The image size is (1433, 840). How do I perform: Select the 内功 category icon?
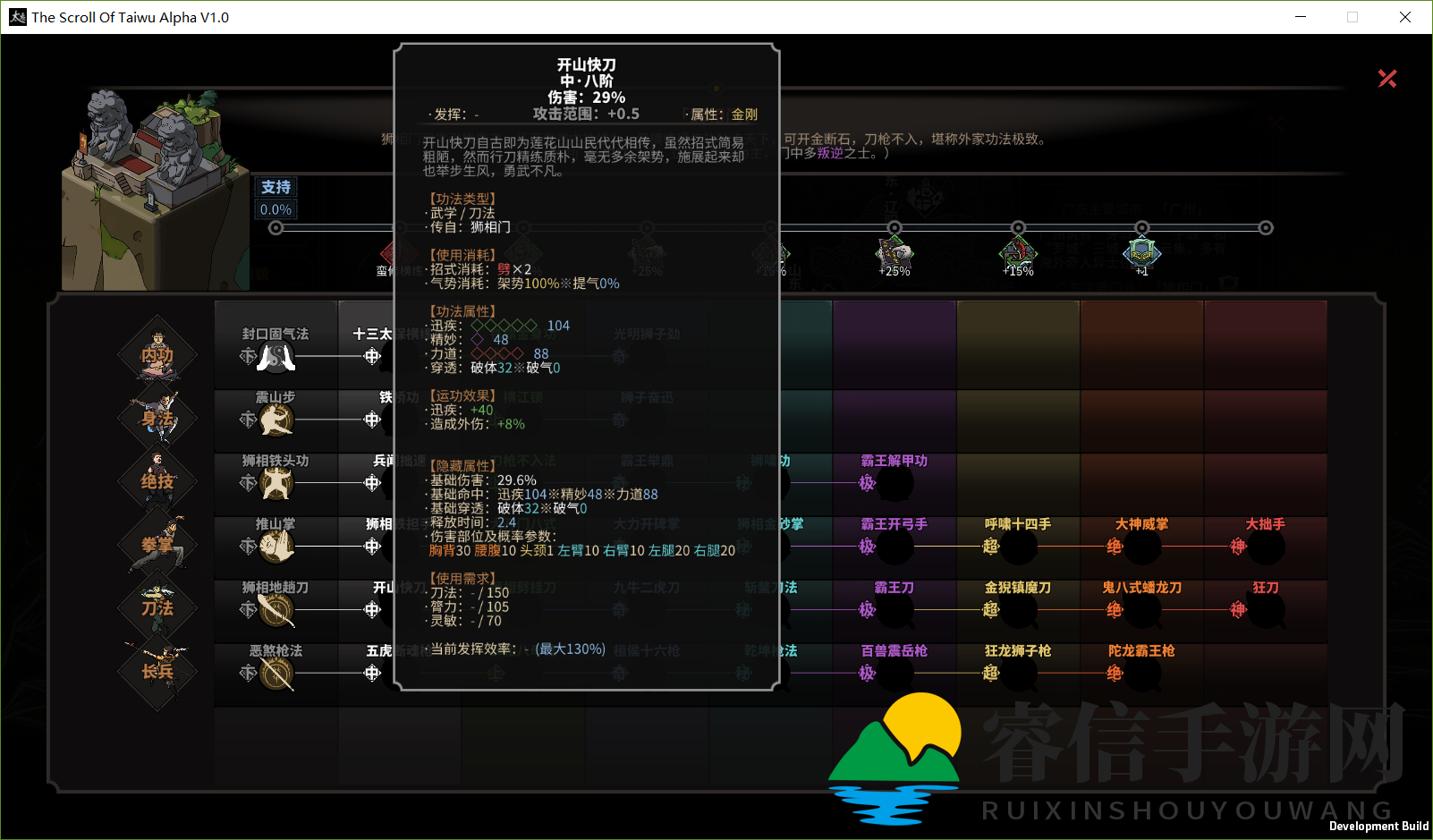tap(158, 354)
